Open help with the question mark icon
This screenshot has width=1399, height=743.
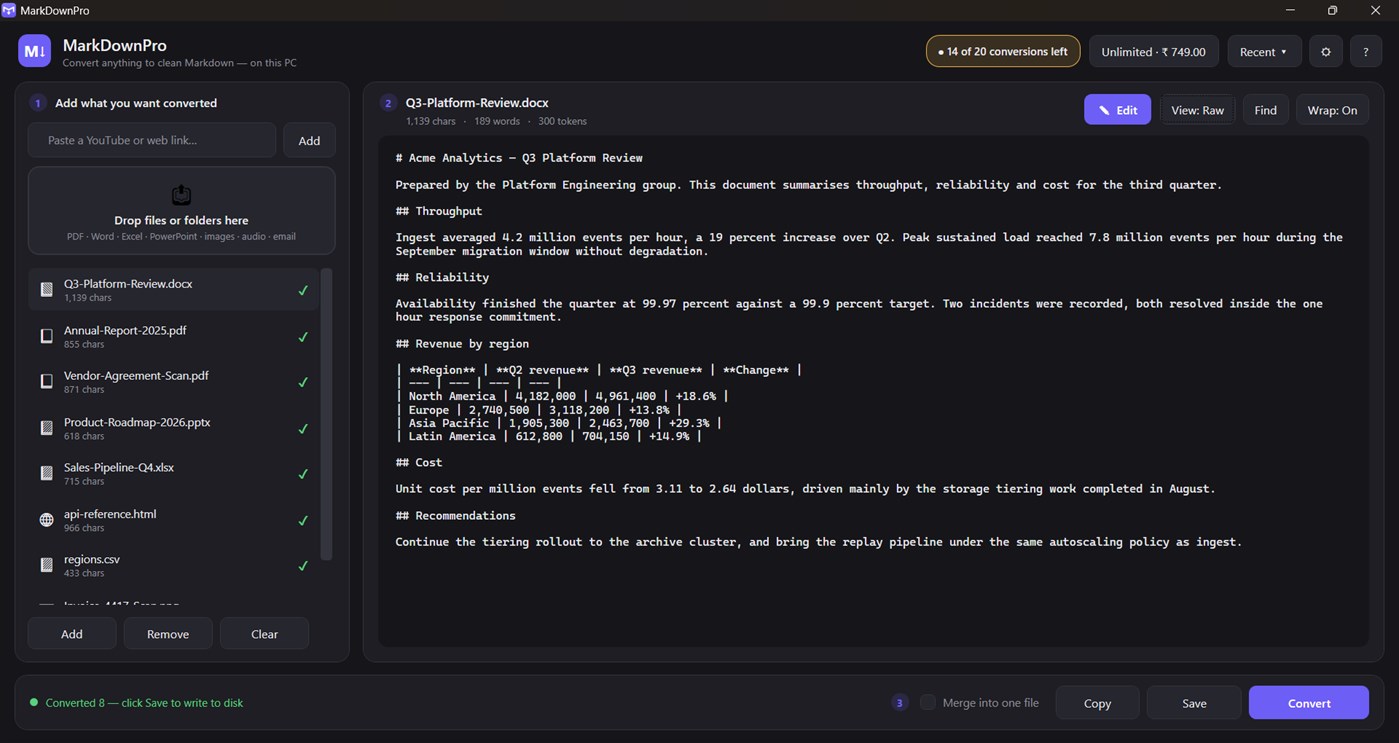[1366, 52]
